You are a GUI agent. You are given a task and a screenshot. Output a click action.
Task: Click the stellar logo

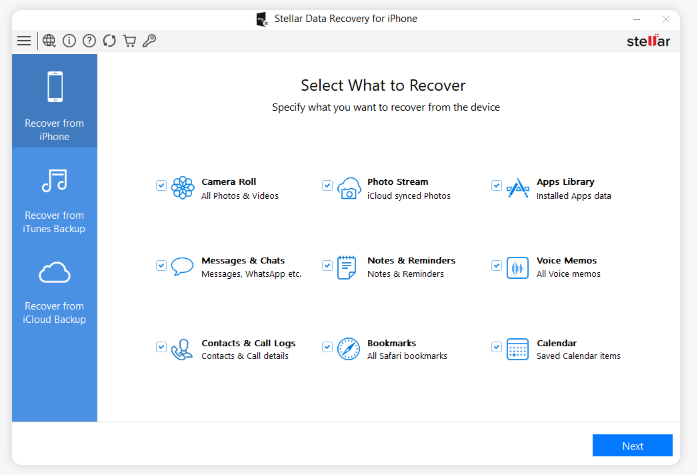[648, 41]
